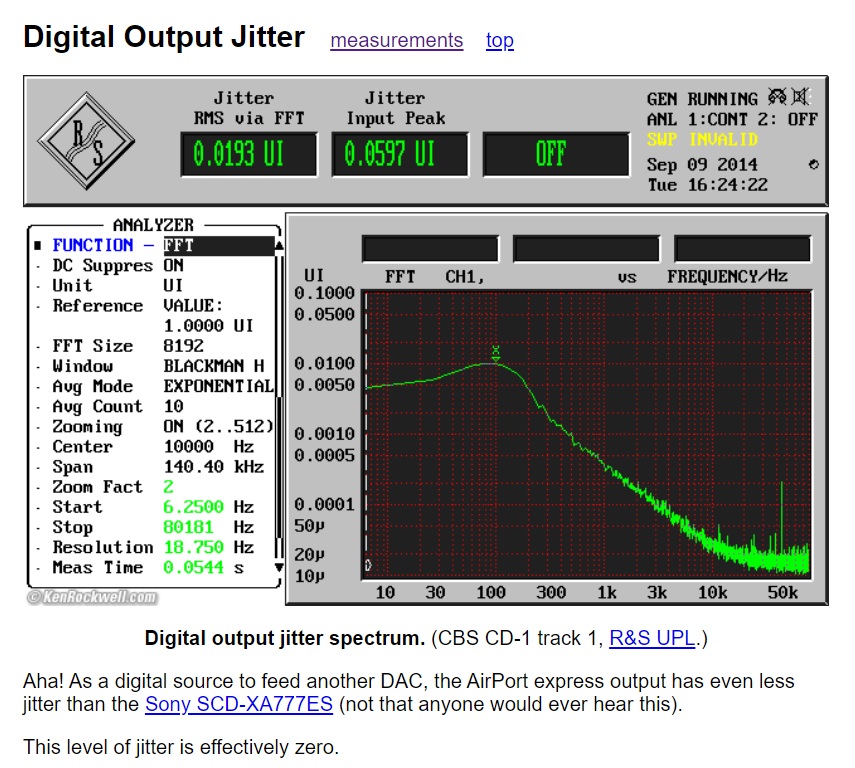This screenshot has height=768, width=855.
Task: Click the Jitter RMS via FFT label
Action: (249, 108)
